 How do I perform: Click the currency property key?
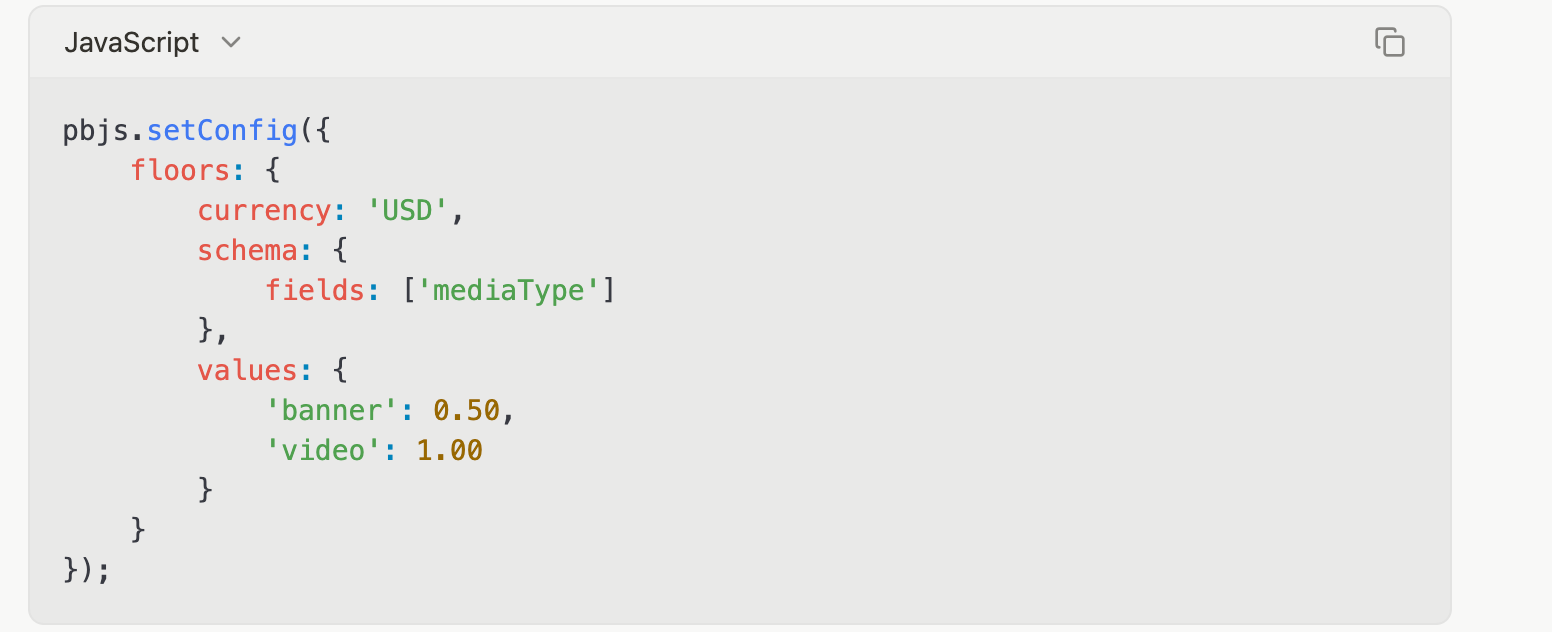[x=265, y=211]
